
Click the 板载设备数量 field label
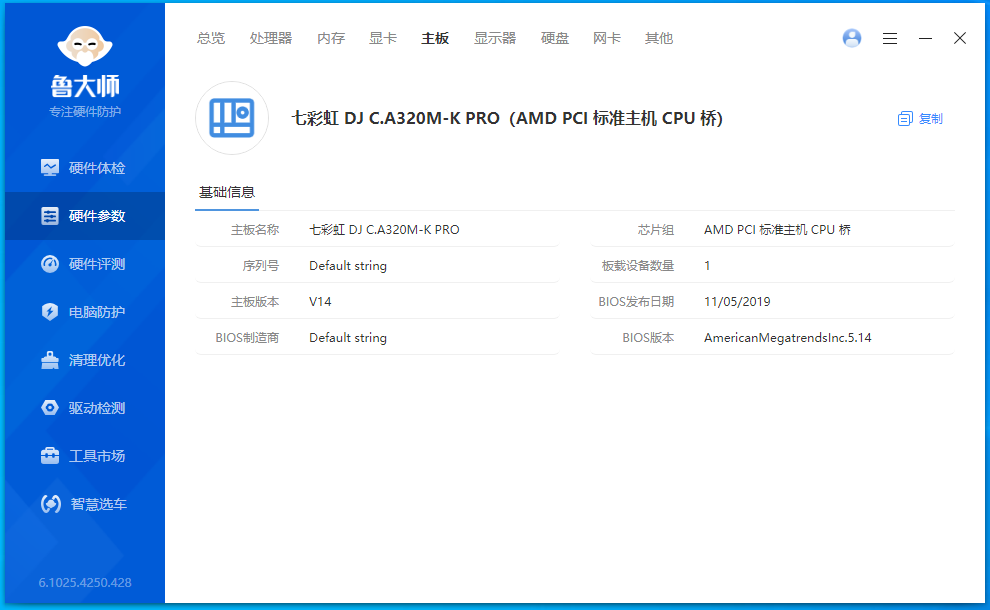[638, 266]
